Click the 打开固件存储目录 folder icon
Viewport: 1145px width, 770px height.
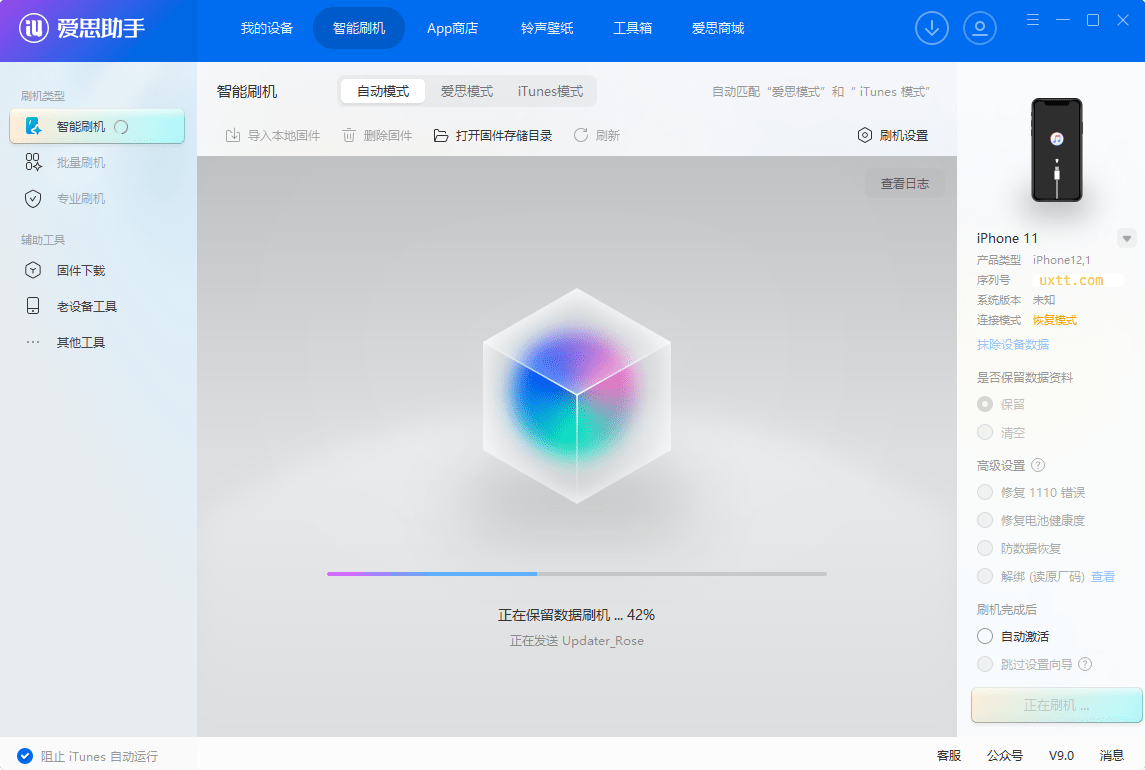[x=440, y=135]
